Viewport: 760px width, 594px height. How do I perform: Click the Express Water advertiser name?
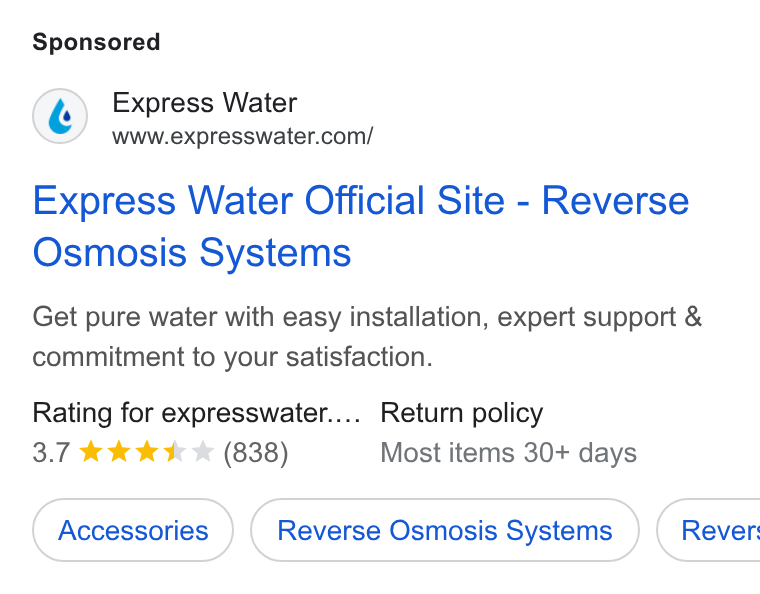pos(205,103)
